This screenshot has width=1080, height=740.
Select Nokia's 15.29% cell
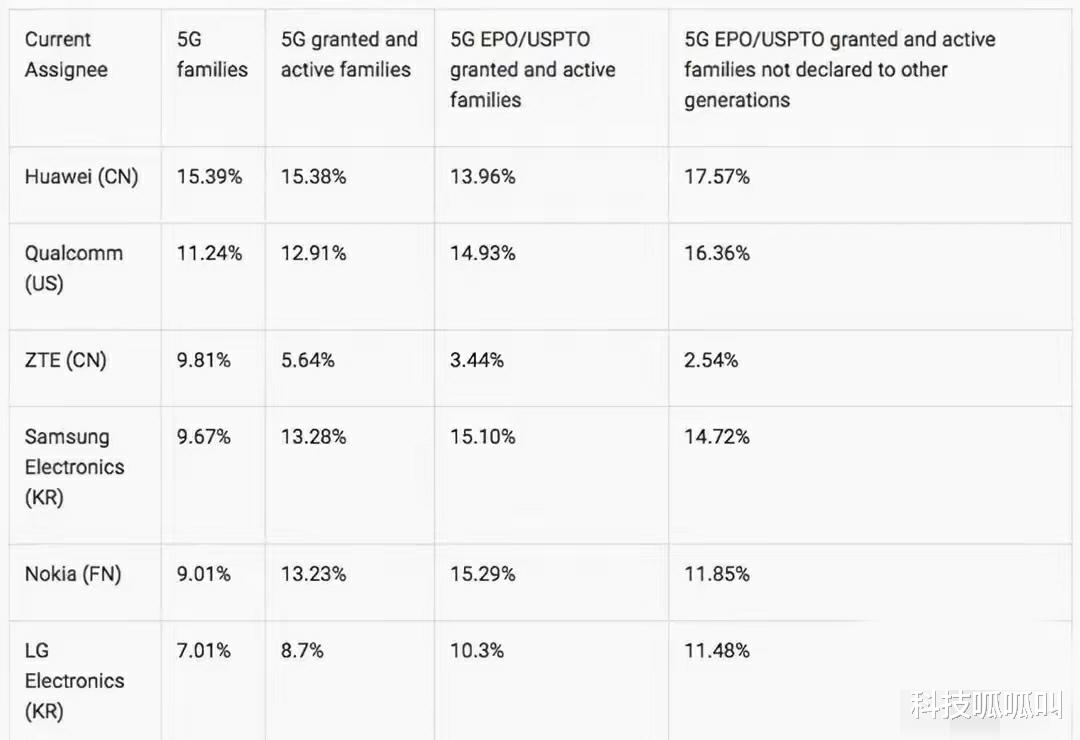482,574
